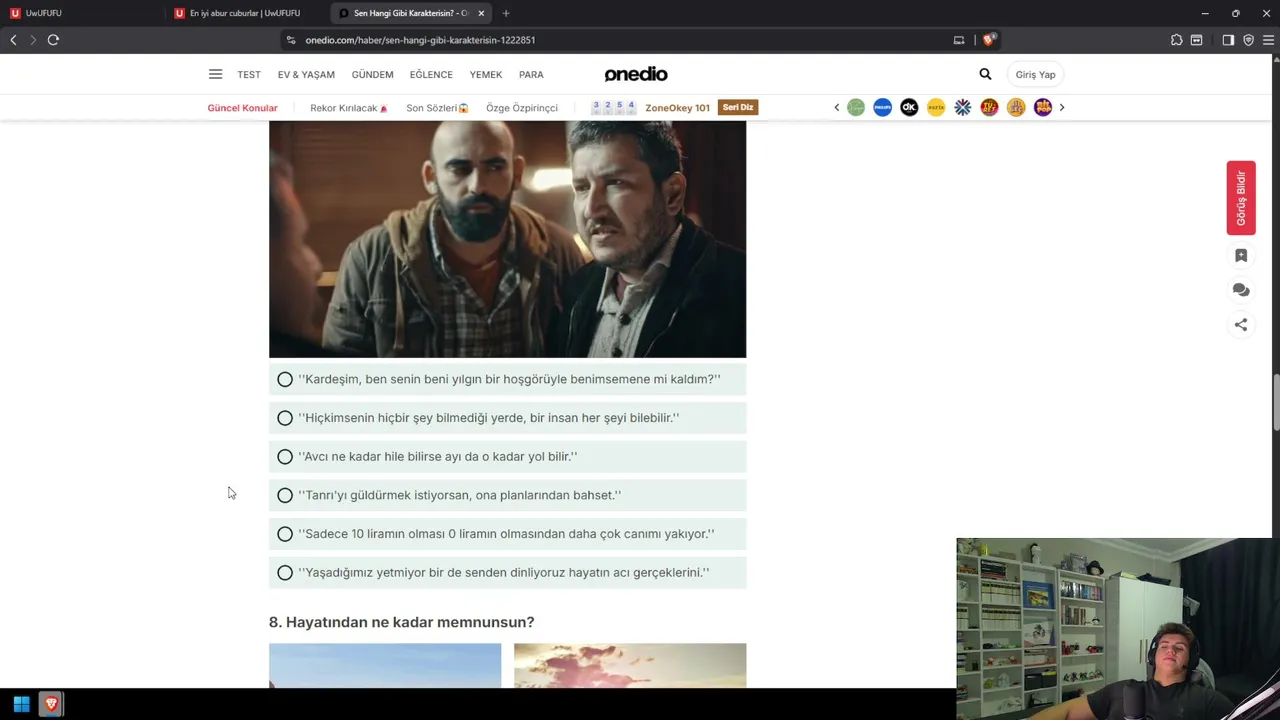Open the browser extensions puzzle icon
1280x720 pixels.
pos(1176,40)
